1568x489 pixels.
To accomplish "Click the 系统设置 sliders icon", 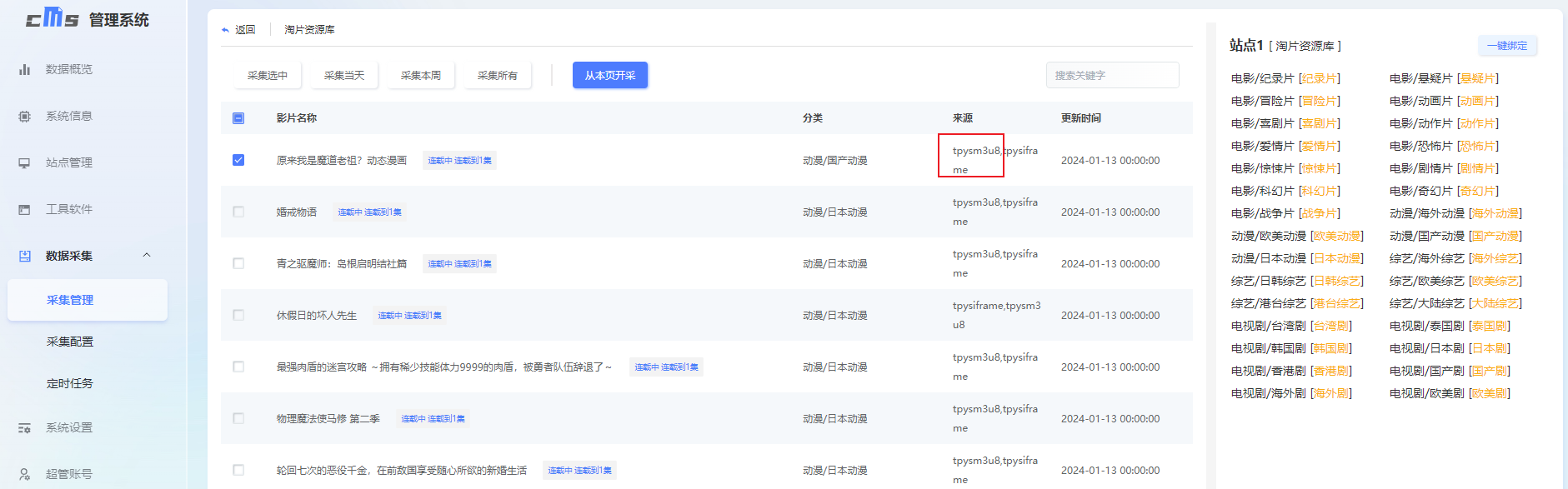I will tap(25, 427).
